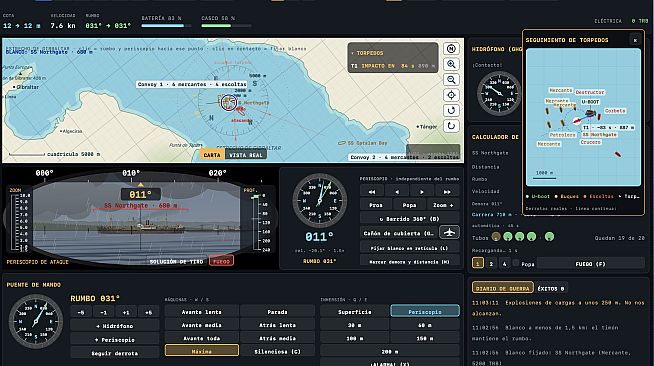Image resolution: width=654 pixels, height=366 pixels.
Task: Dive to 100 m depth
Action: coord(355,338)
